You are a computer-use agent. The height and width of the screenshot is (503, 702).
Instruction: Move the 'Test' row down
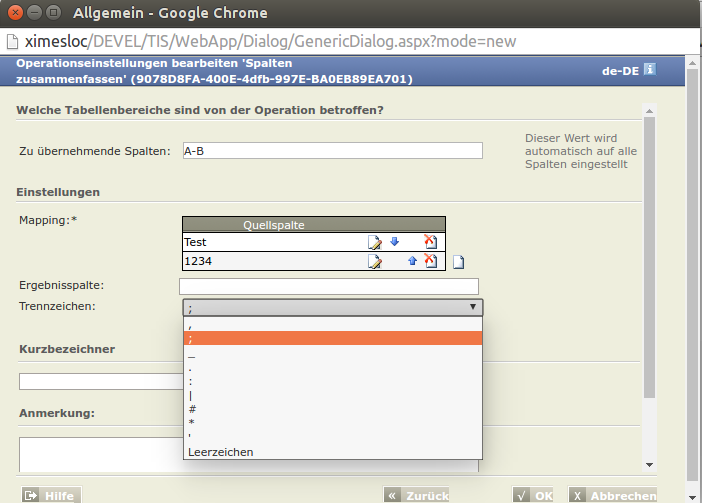[394, 242]
